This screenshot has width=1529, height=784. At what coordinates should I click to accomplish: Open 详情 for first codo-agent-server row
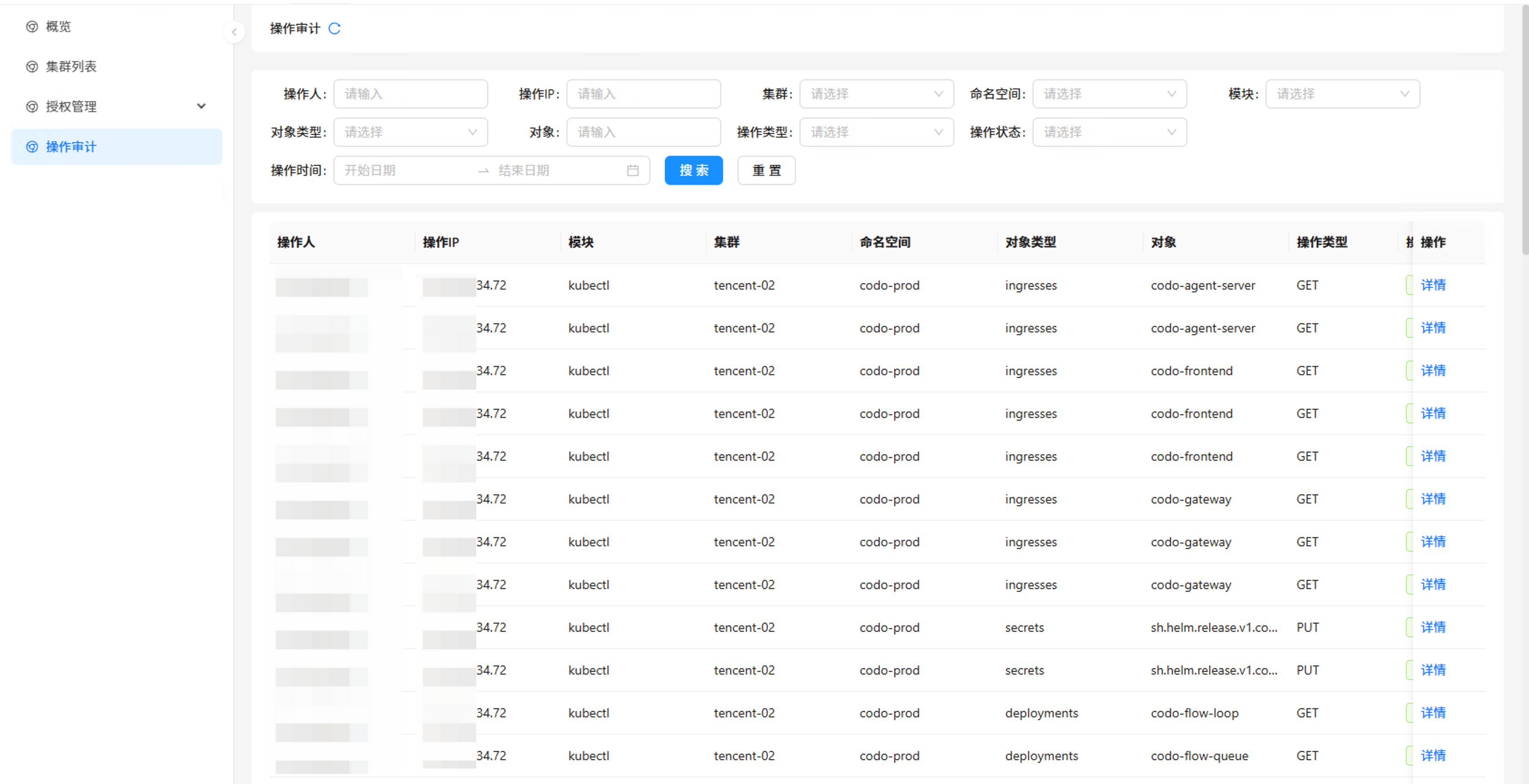click(1433, 285)
